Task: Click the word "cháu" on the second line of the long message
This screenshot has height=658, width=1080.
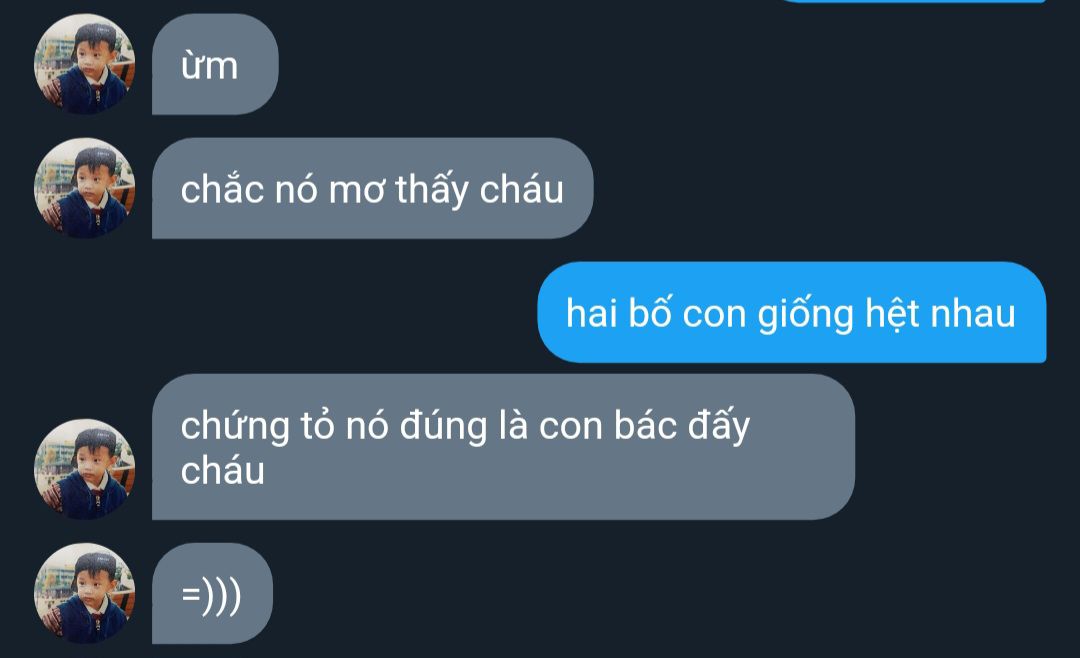Action: point(222,471)
